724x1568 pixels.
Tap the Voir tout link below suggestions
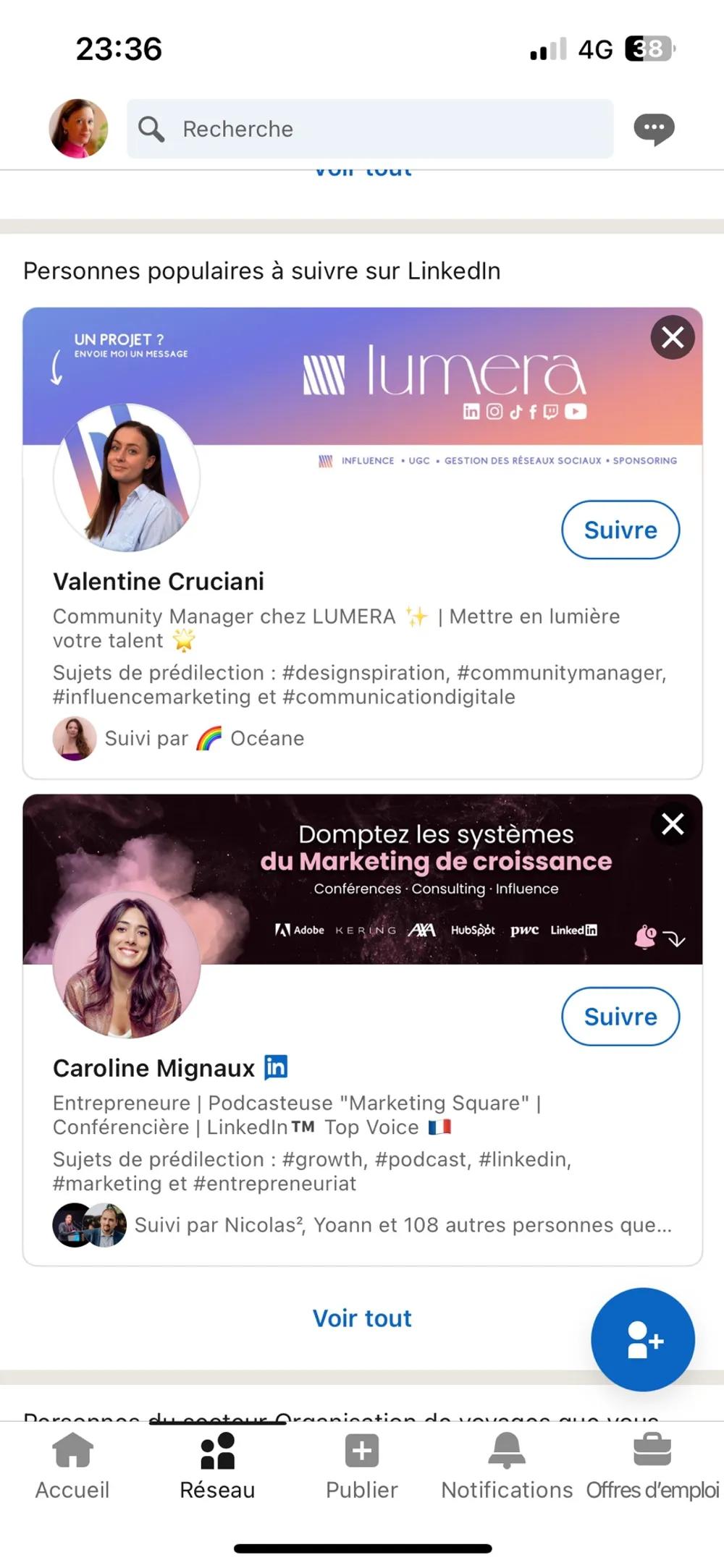(362, 1318)
